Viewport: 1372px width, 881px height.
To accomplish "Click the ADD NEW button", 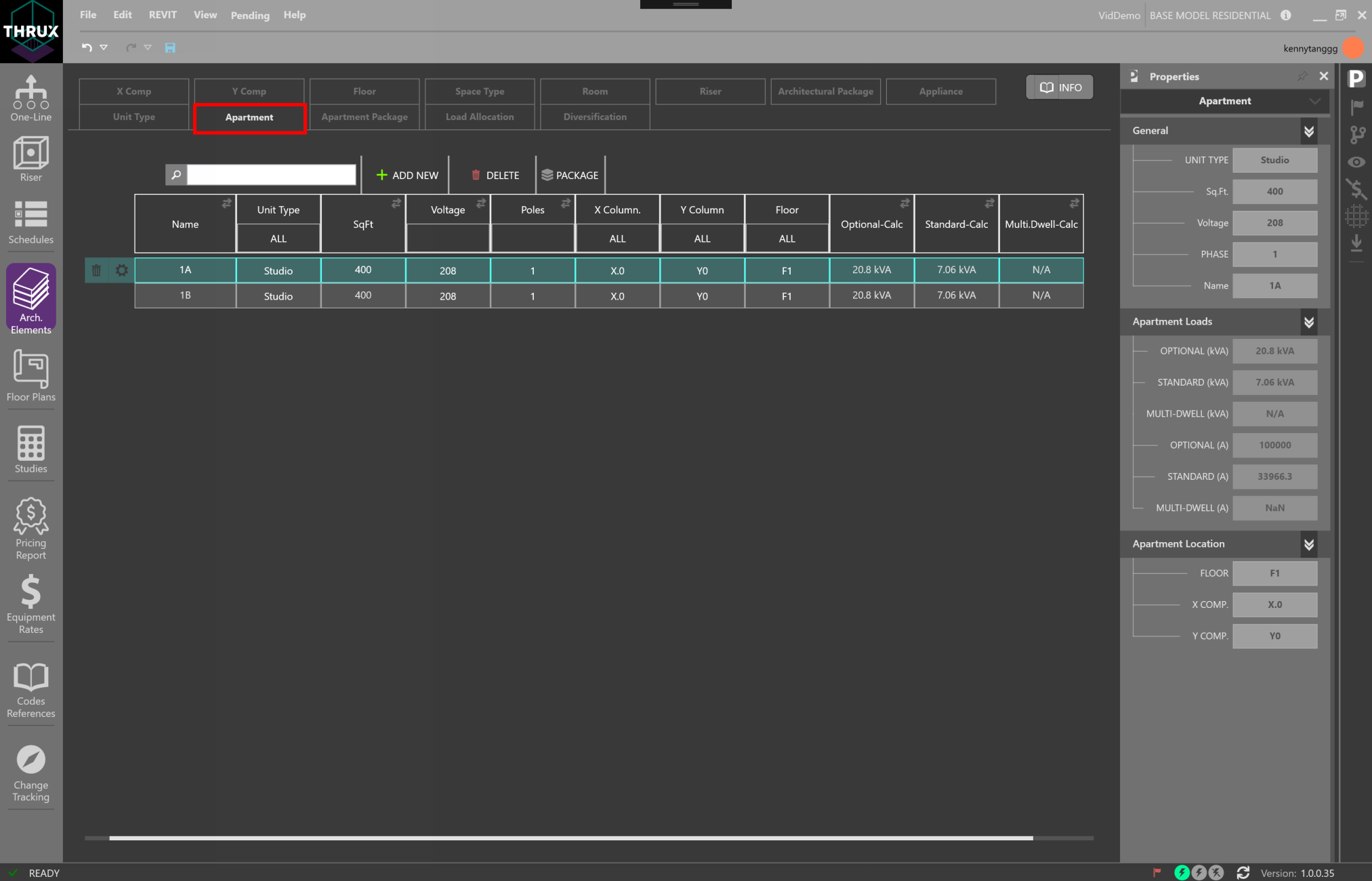I will click(407, 175).
